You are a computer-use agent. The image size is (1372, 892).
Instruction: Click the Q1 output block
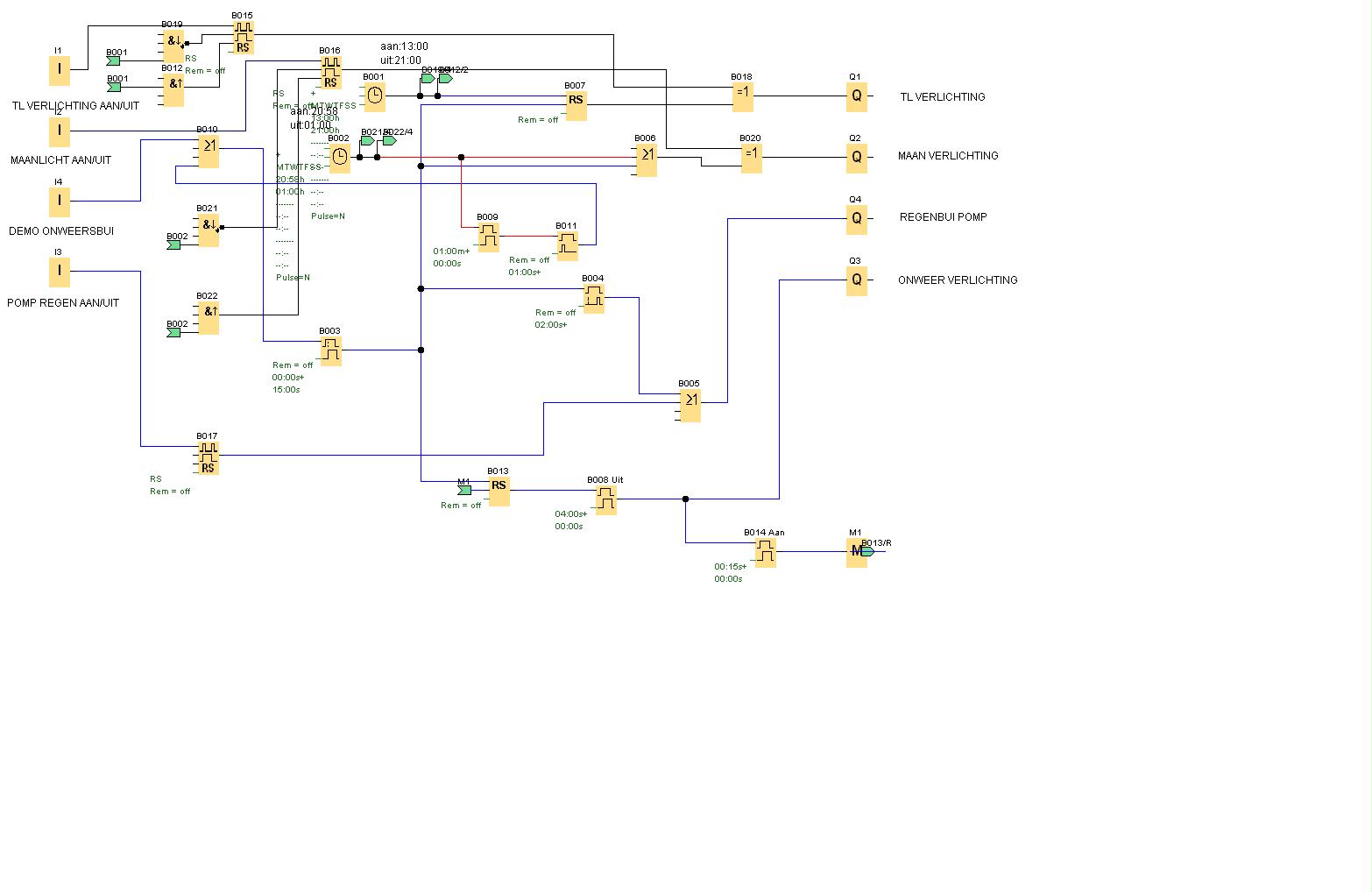(856, 96)
